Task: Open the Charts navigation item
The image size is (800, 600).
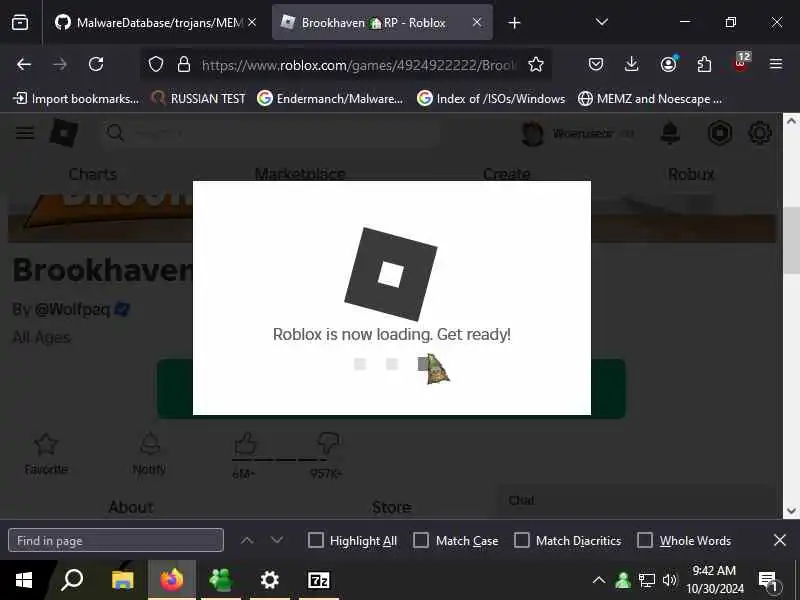Action: (93, 174)
